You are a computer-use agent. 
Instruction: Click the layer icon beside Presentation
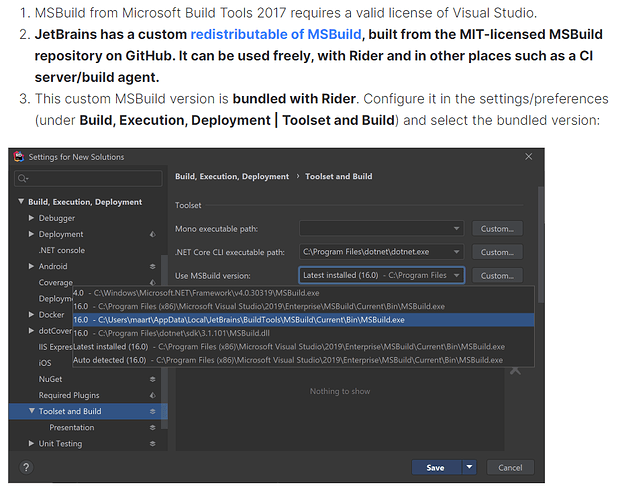coord(153,427)
